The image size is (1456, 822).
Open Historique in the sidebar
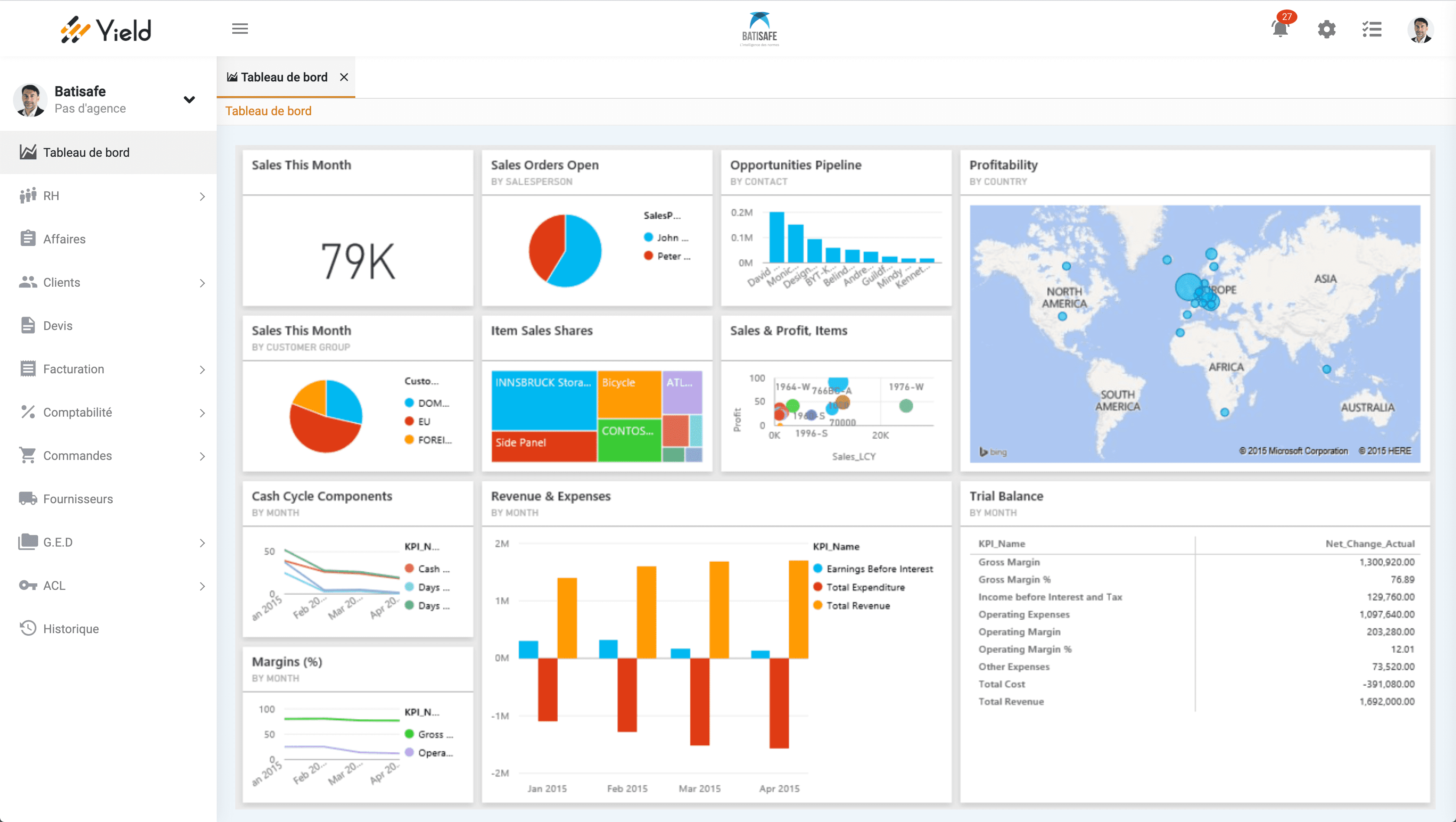click(108, 628)
